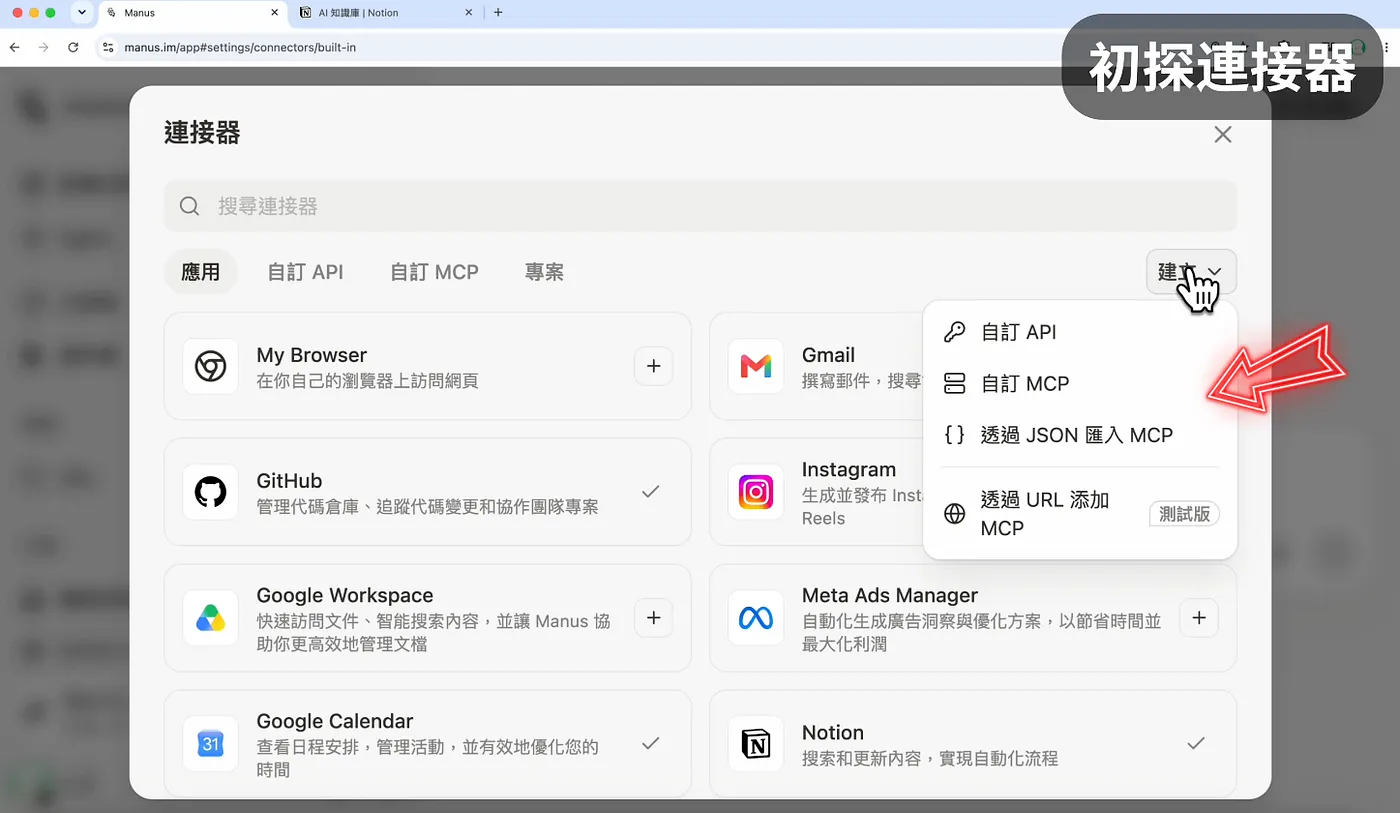This screenshot has height=813, width=1400.
Task: Switch to the AI 知識庫 Notion browser tab
Action: (385, 13)
